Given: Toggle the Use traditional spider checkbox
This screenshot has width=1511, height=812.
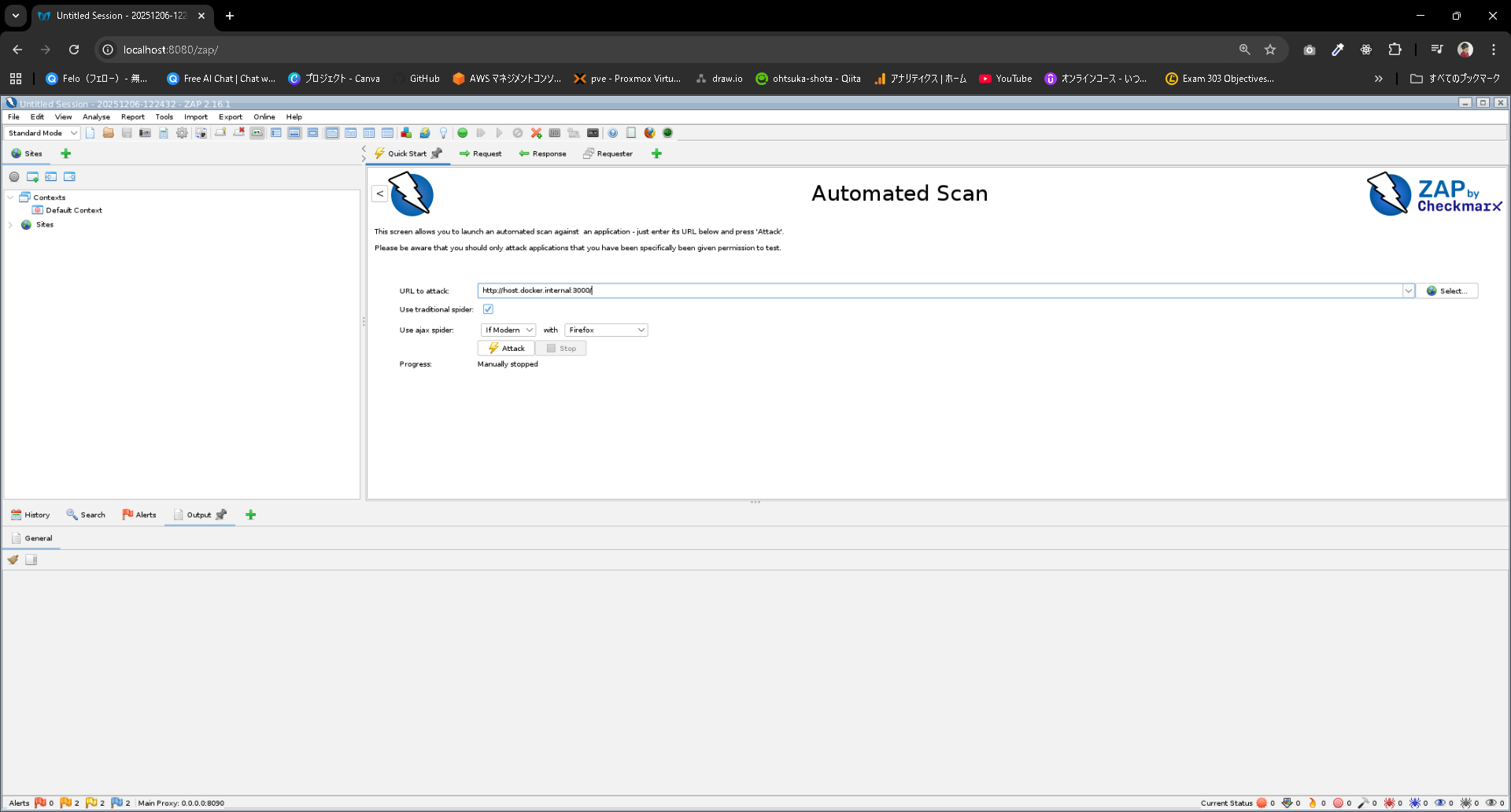Looking at the screenshot, I should click(488, 309).
